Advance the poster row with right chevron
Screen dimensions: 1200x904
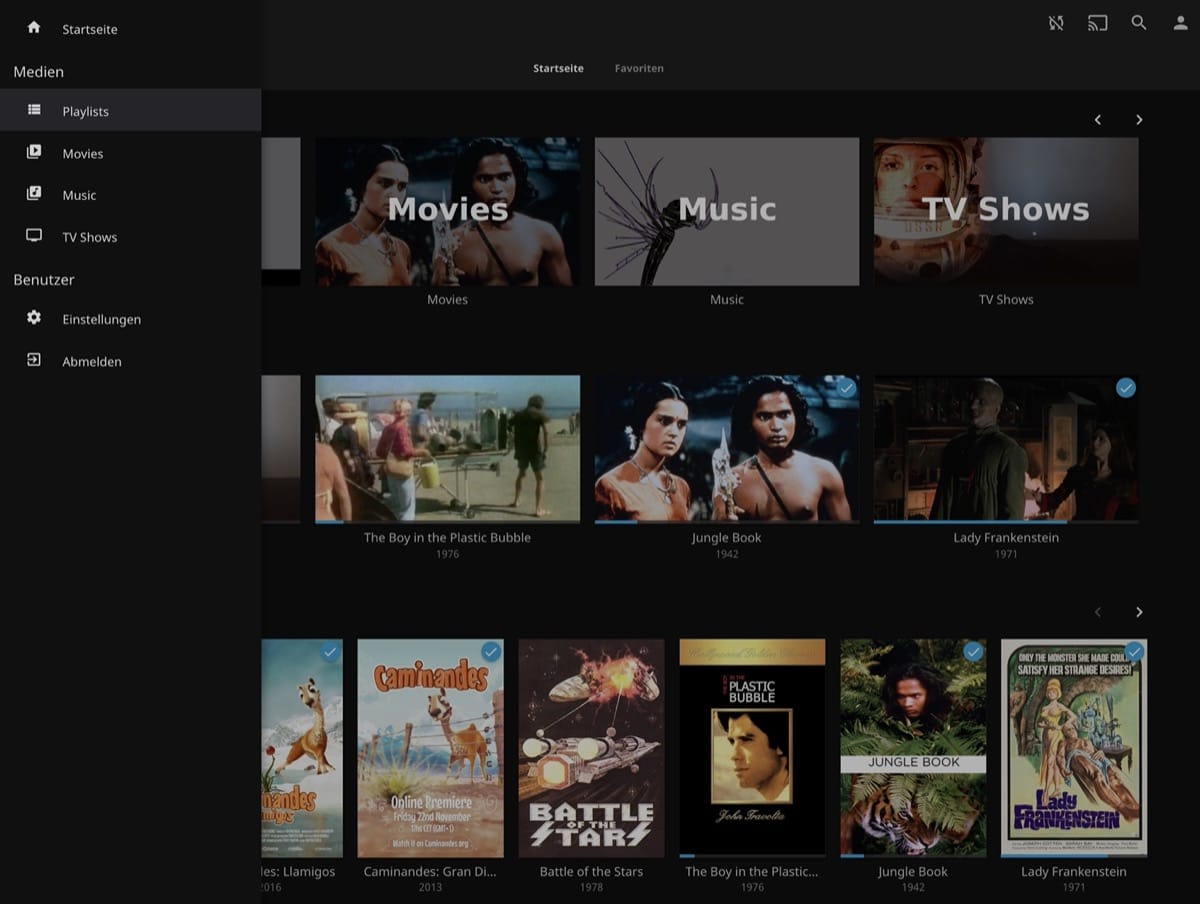tap(1139, 612)
